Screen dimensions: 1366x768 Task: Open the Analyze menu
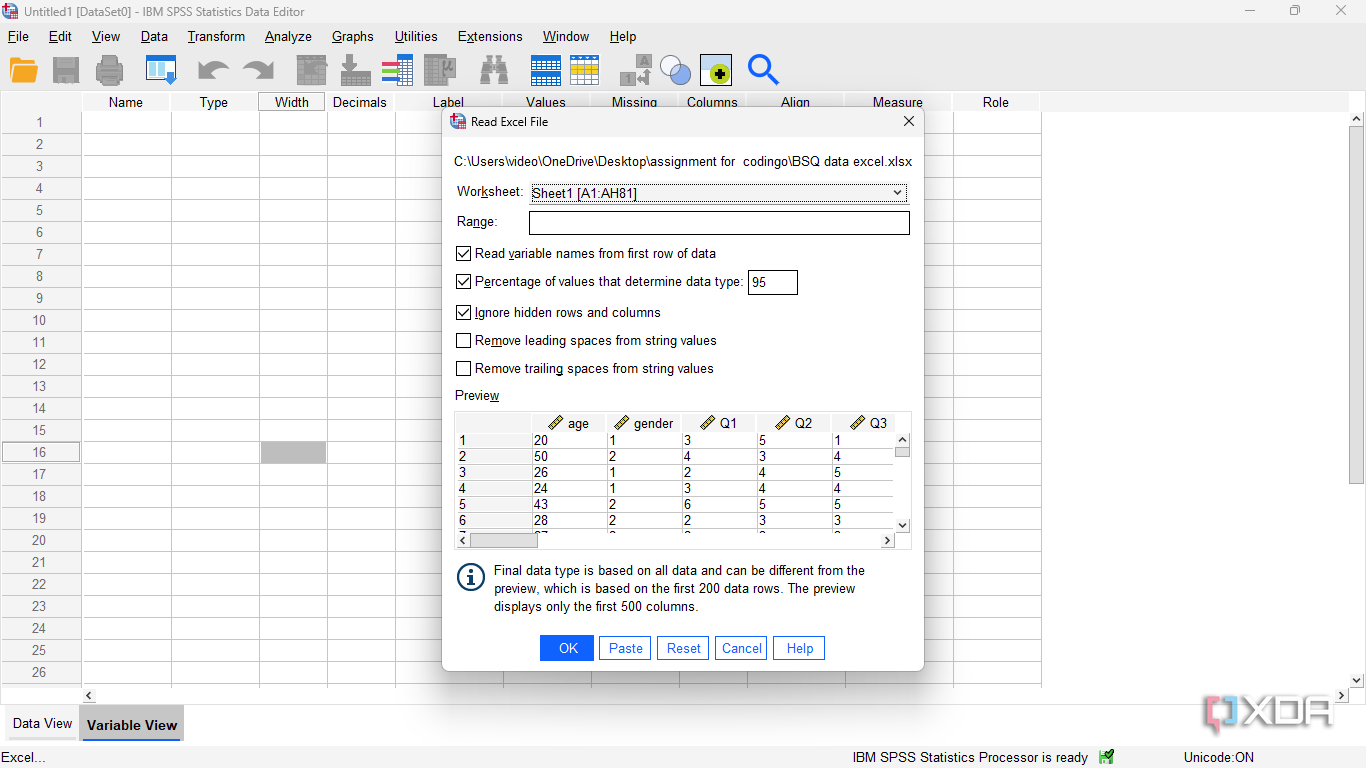288,36
